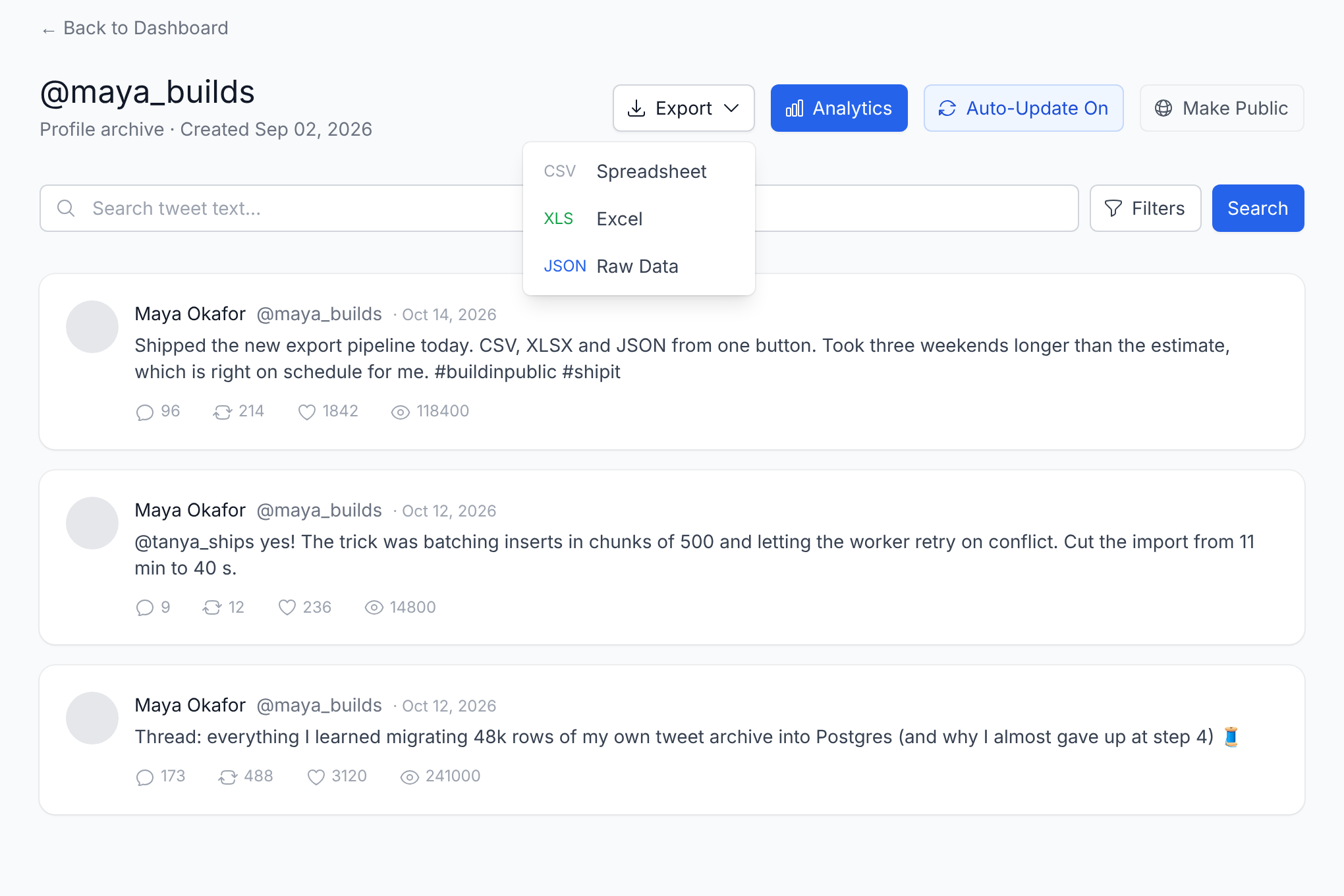
Task: Pick JSON Raw Data export option
Action: [x=639, y=266]
